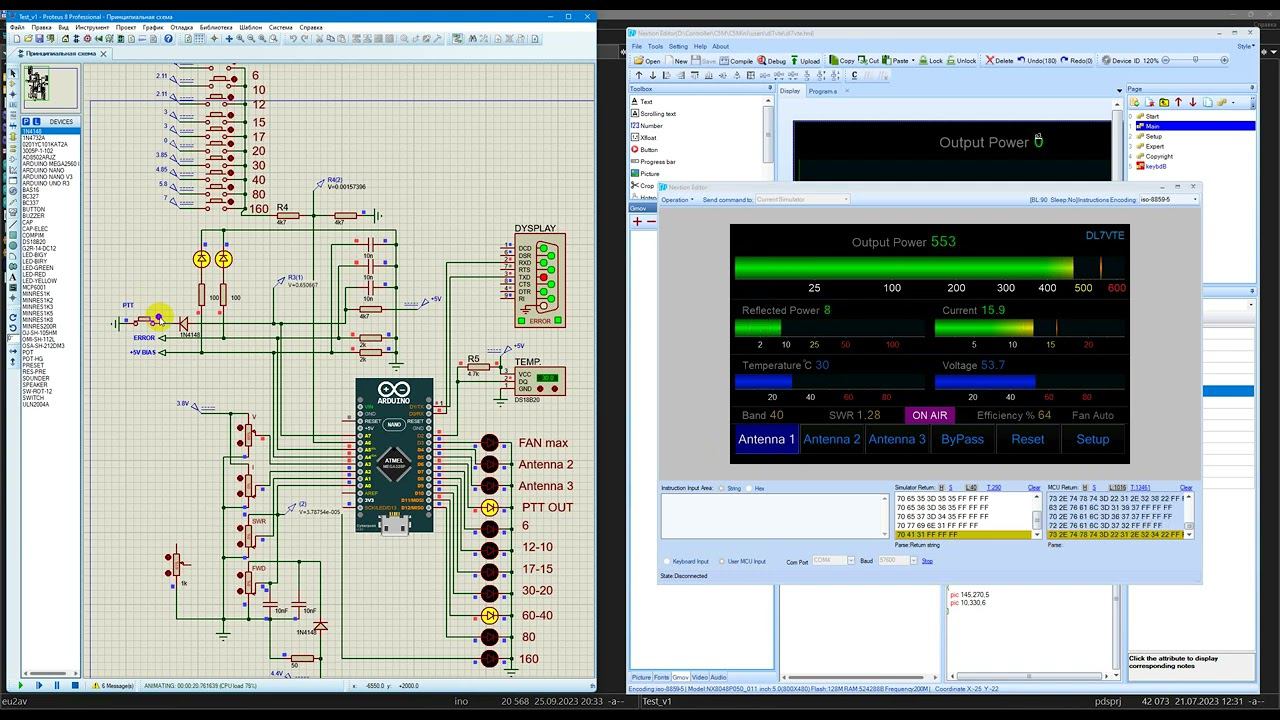Open the Operation dropdown menu
The height and width of the screenshot is (720, 1280).
(678, 200)
